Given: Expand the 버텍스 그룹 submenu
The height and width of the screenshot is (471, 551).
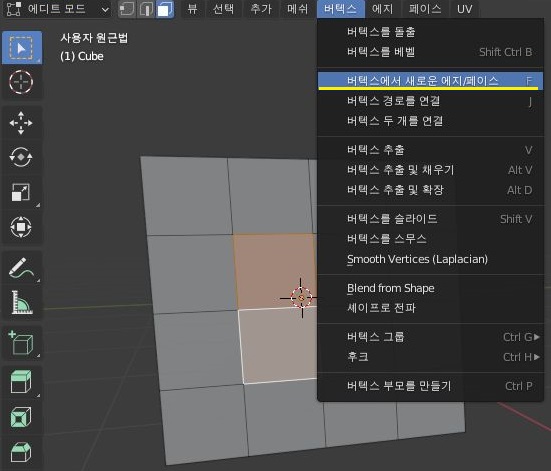Looking at the screenshot, I should [430, 337].
